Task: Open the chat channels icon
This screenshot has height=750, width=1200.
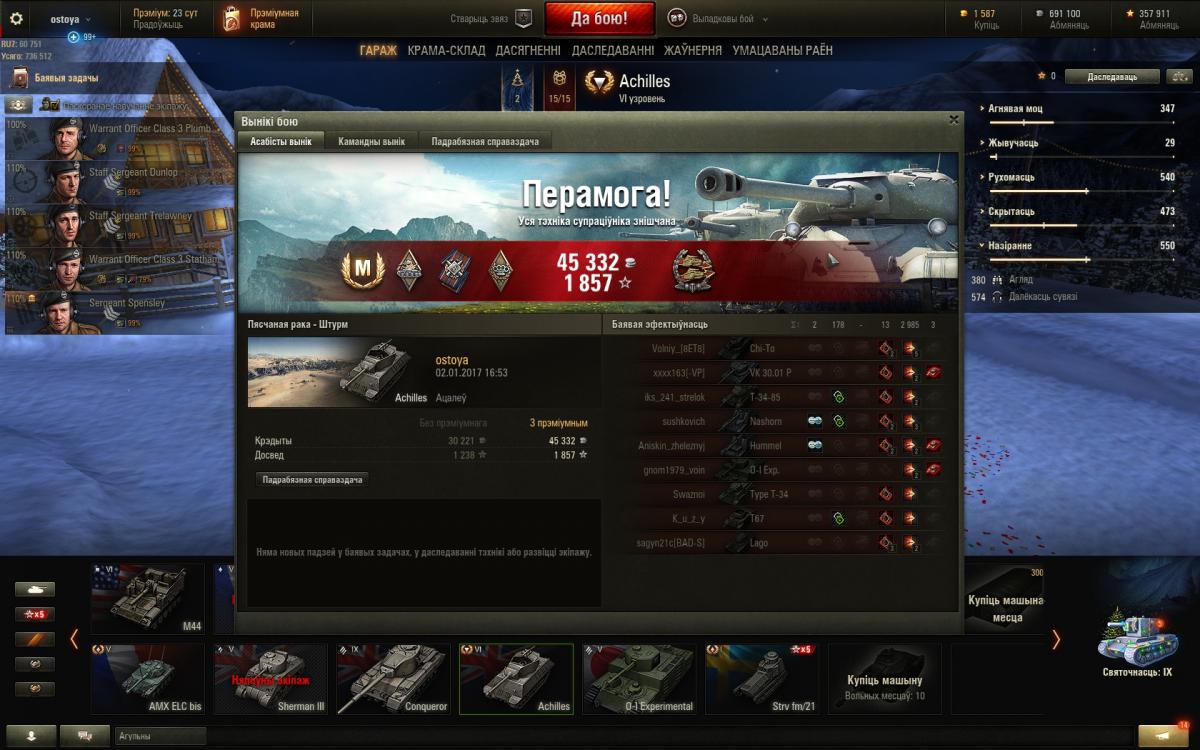Action: pos(85,736)
